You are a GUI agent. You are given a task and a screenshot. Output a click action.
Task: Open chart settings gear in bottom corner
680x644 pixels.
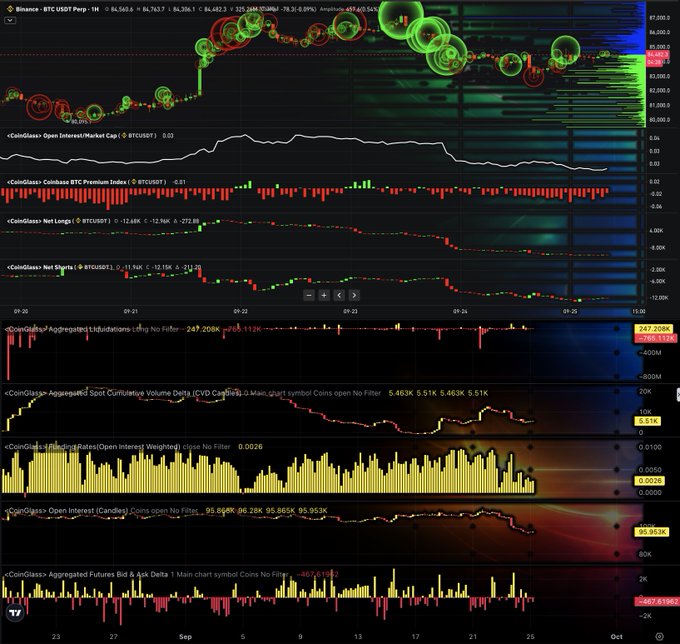point(660,637)
